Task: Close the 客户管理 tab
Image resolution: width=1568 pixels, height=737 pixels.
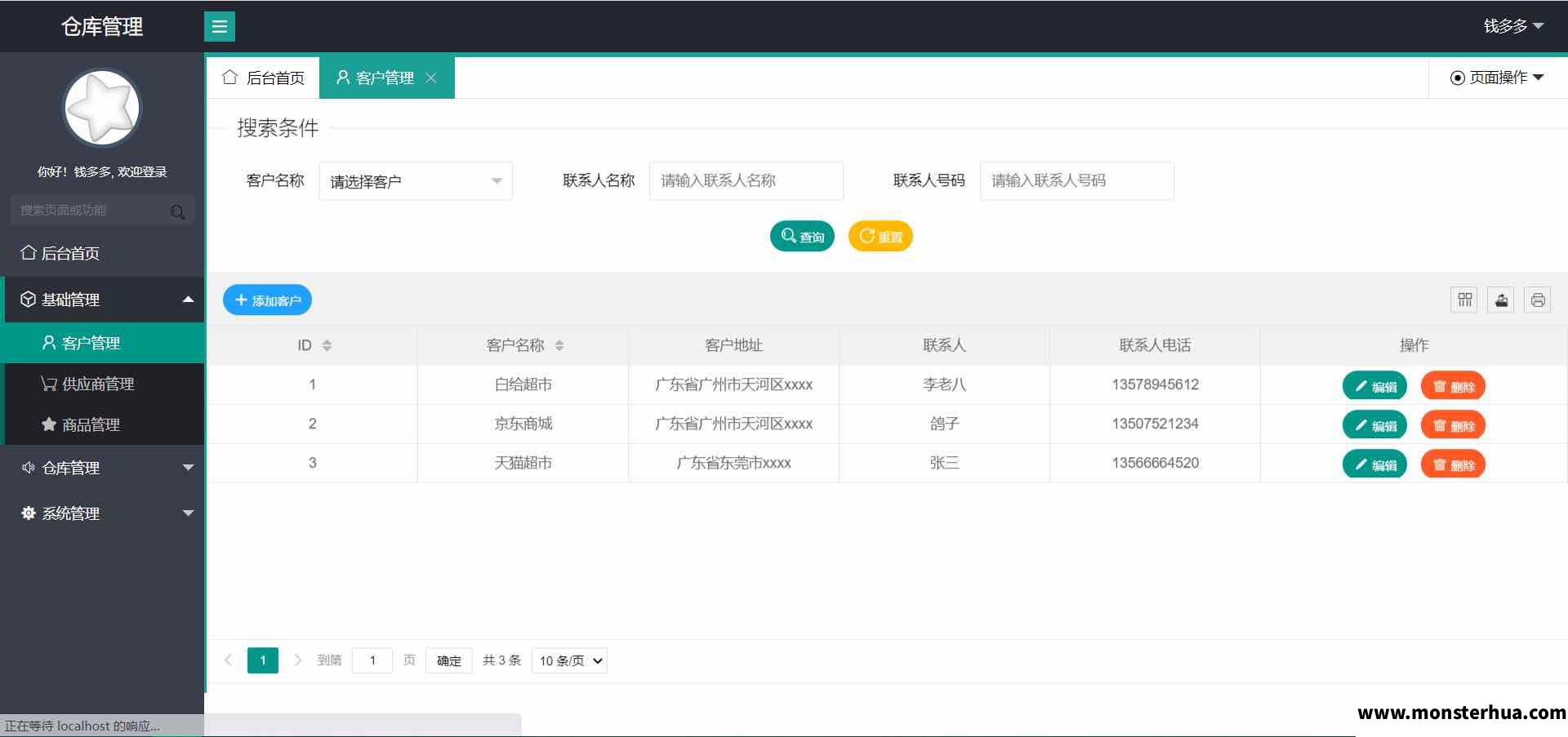Action: point(431,78)
